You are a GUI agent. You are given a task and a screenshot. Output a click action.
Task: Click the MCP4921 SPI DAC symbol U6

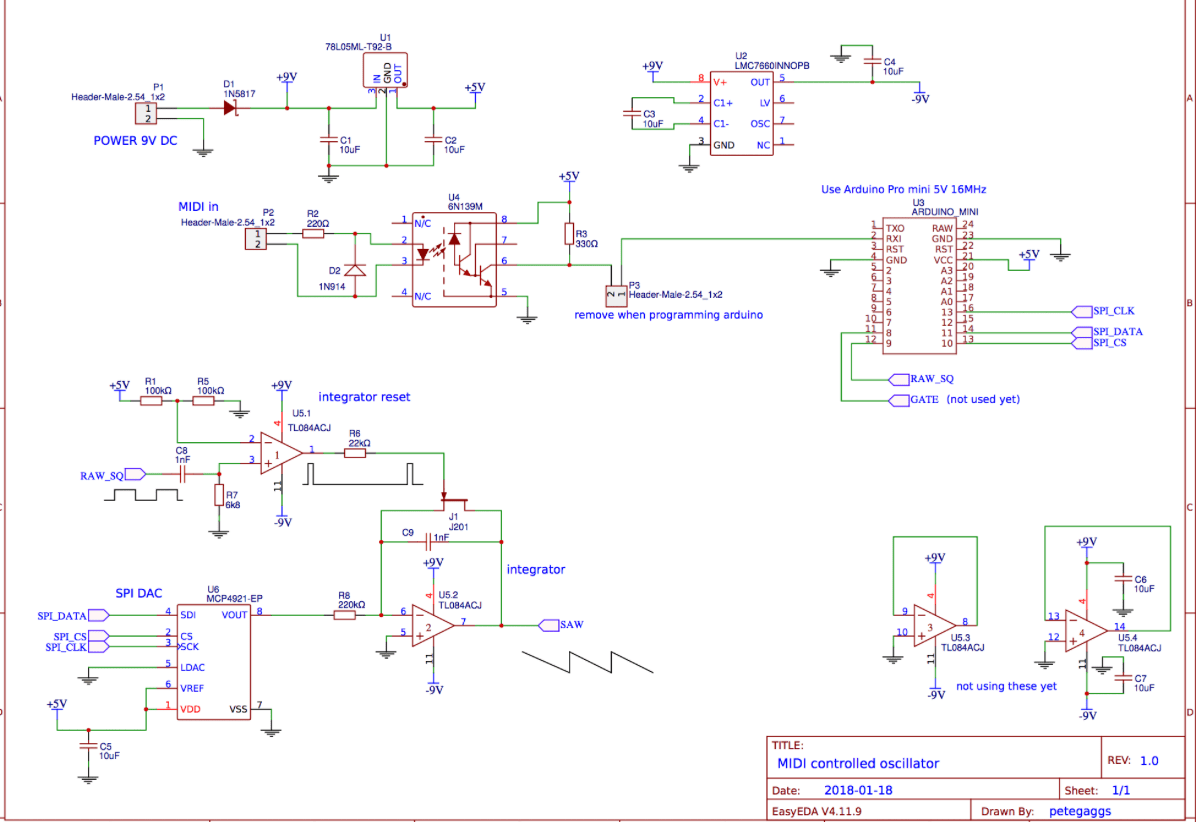(x=213, y=660)
